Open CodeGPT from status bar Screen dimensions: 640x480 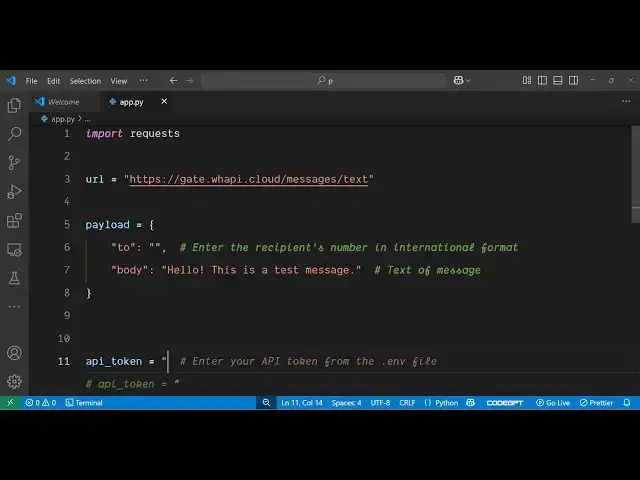[504, 403]
